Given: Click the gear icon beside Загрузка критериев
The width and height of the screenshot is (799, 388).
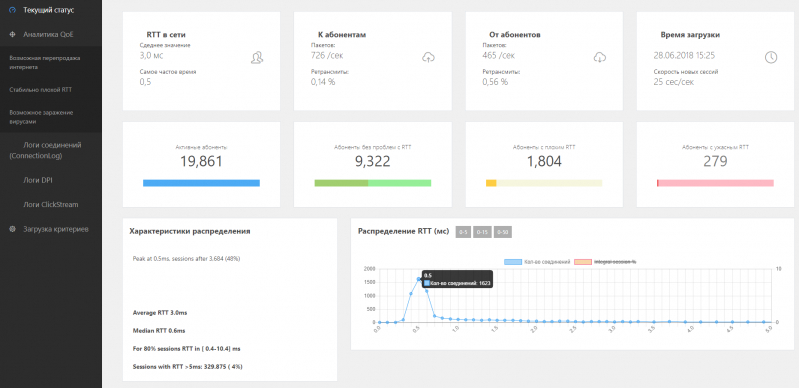Looking at the screenshot, I should 13,229.
